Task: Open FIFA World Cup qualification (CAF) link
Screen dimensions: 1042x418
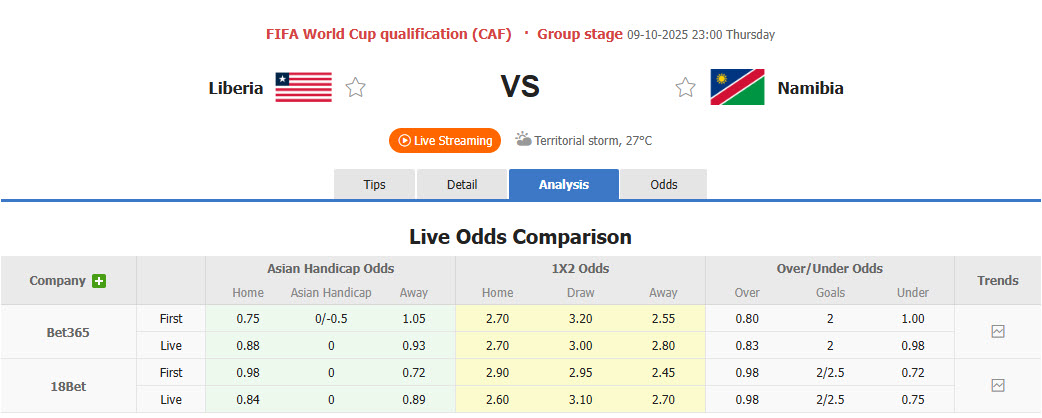Action: pos(390,34)
